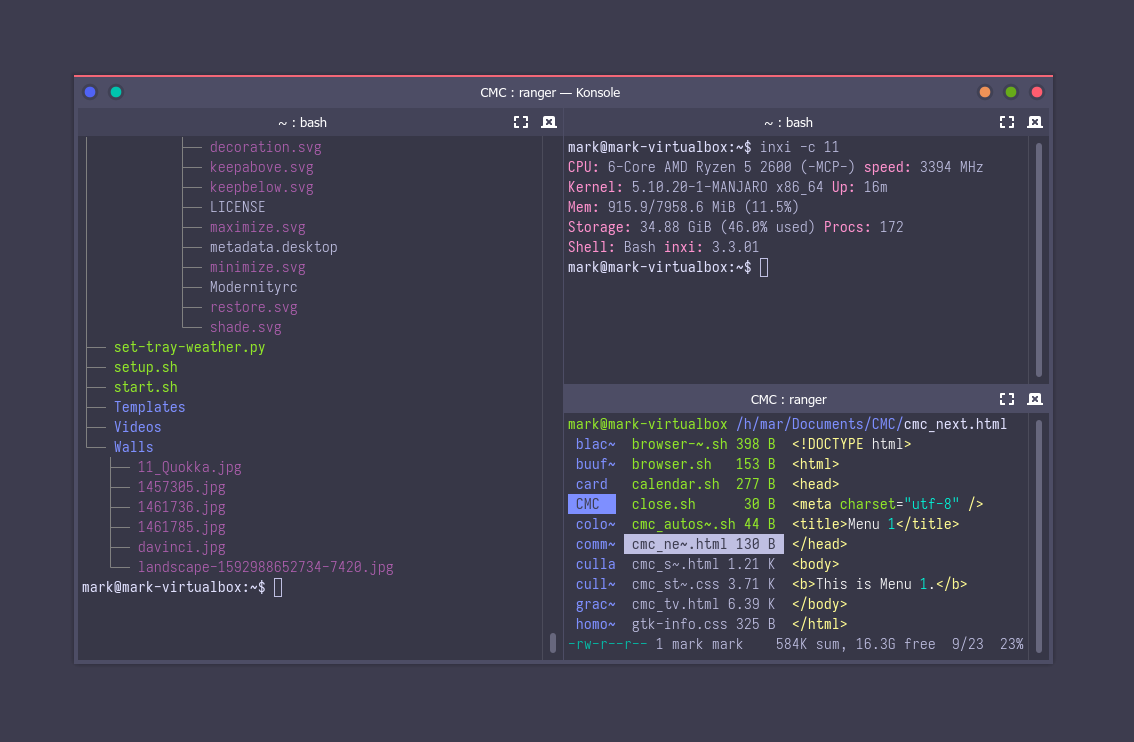The width and height of the screenshot is (1134, 742).
Task: Click landscape-1592988652734-7420.jpg in the tree
Action: point(265,568)
